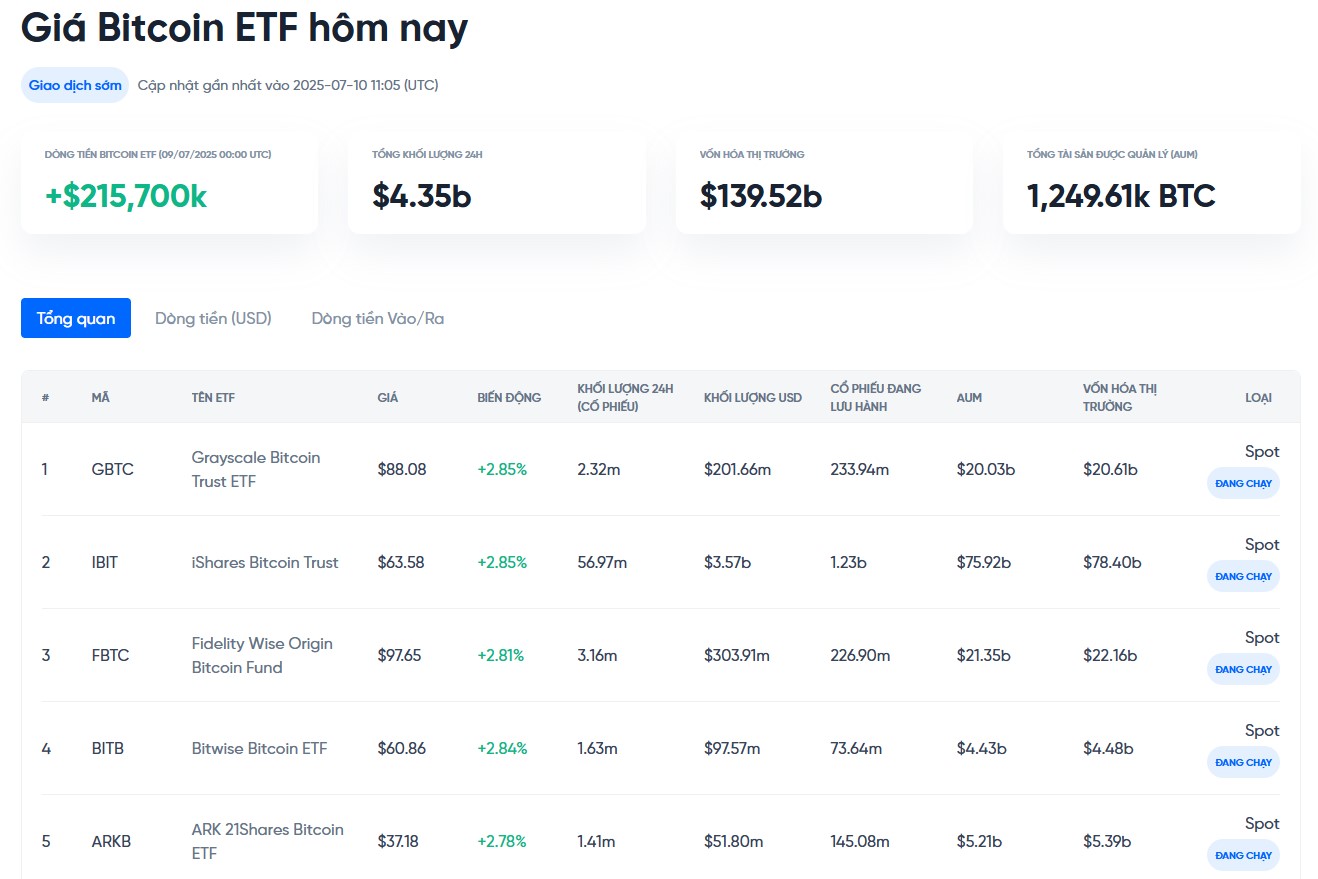Click BITB price $60.86
1318x879 pixels.
pos(402,748)
